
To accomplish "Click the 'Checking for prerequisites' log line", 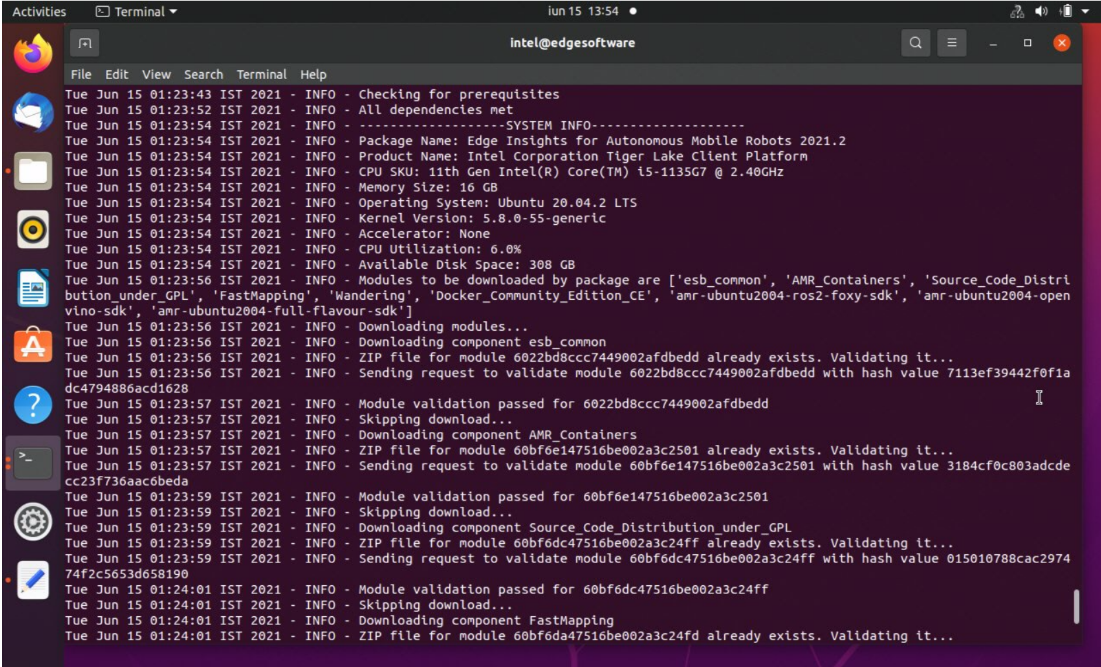I will (312, 94).
